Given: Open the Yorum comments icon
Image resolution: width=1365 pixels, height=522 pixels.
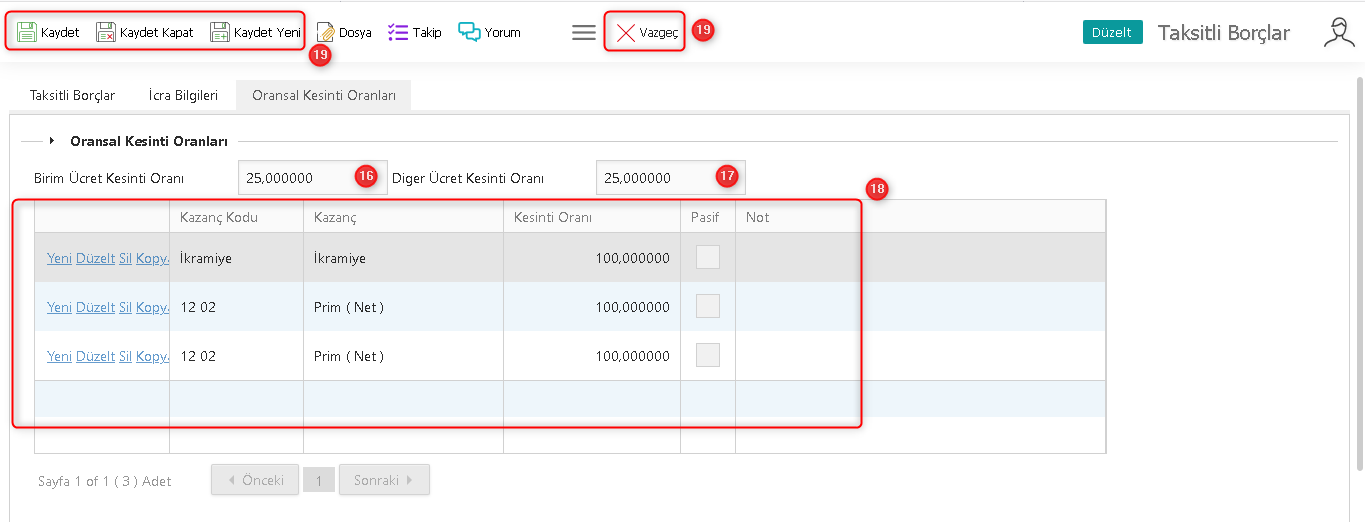Looking at the screenshot, I should tap(469, 32).
